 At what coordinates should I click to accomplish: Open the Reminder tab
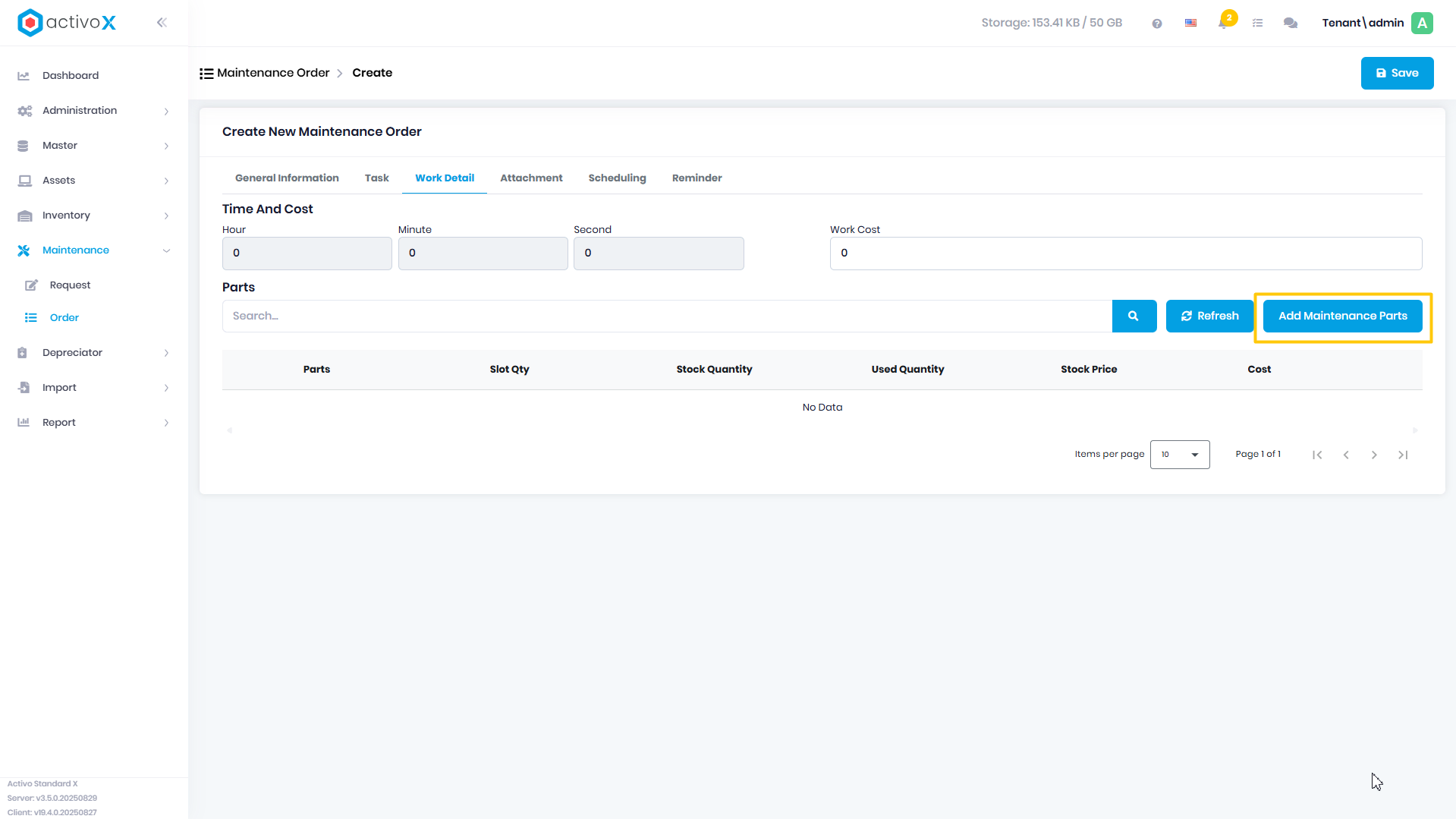pos(697,178)
